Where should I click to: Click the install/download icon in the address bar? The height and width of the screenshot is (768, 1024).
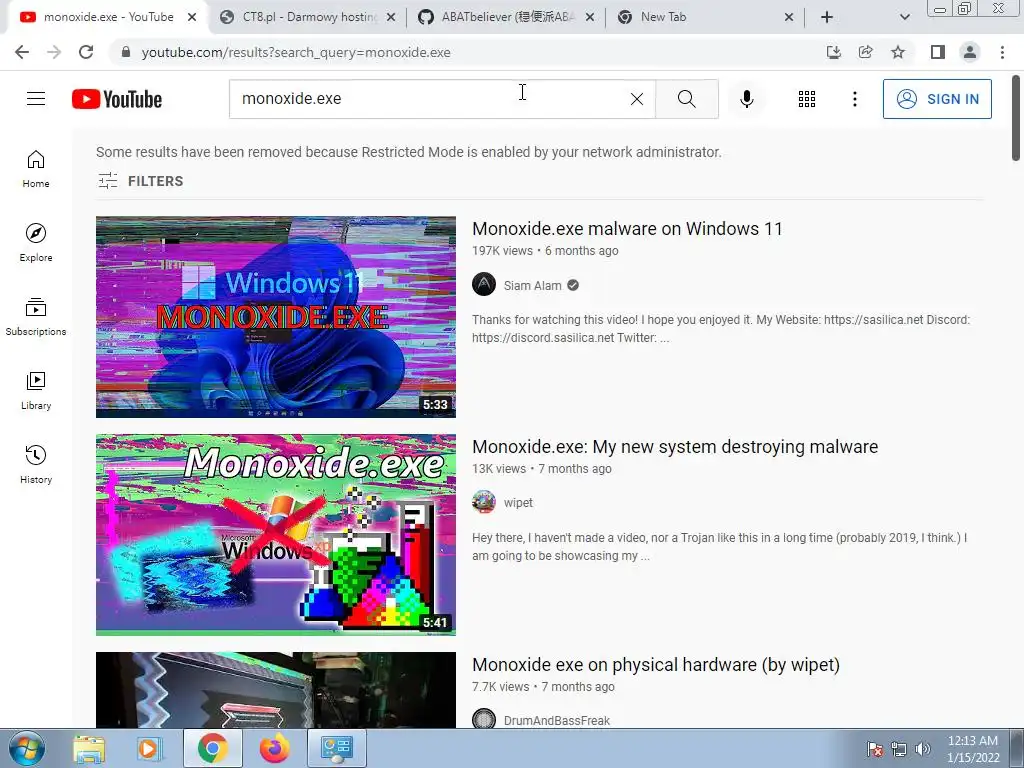(x=834, y=52)
